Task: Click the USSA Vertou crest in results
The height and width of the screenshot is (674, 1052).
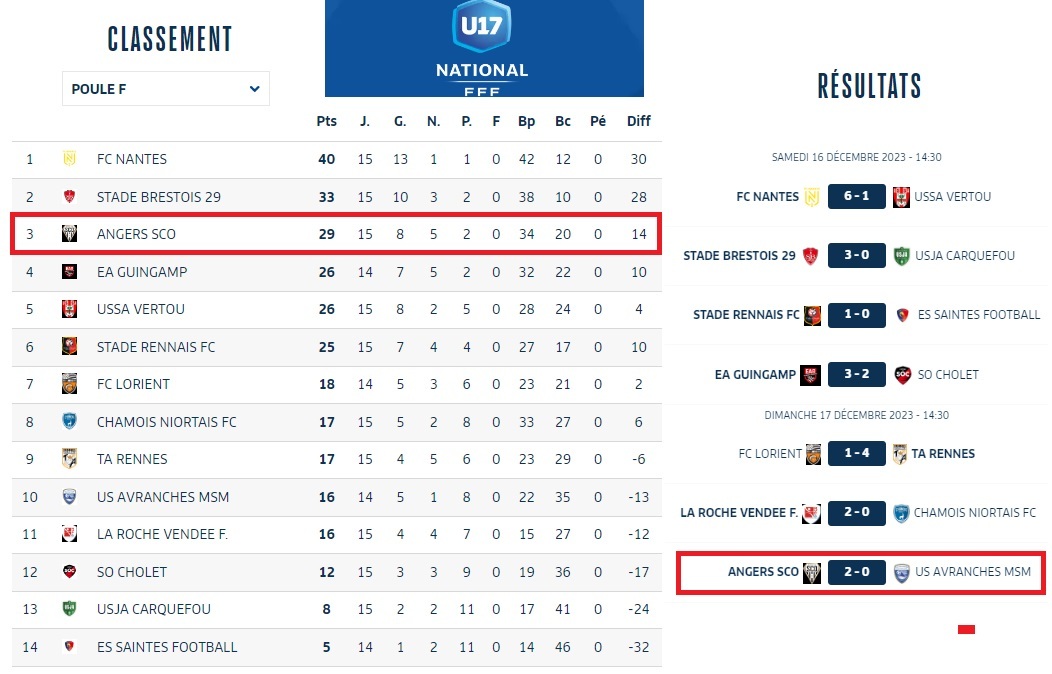Action: tap(901, 196)
